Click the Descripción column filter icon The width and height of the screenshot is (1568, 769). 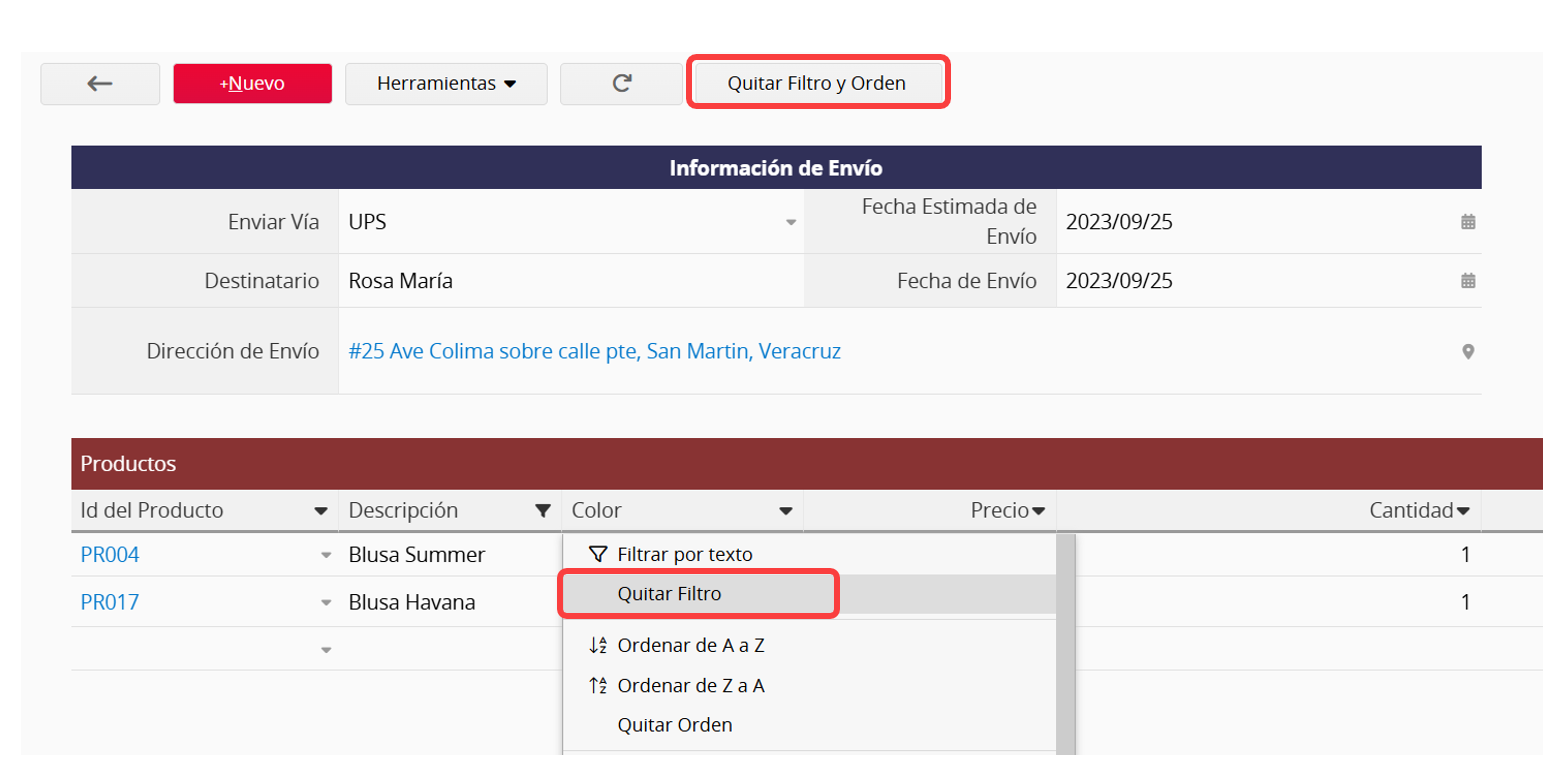[x=543, y=511]
